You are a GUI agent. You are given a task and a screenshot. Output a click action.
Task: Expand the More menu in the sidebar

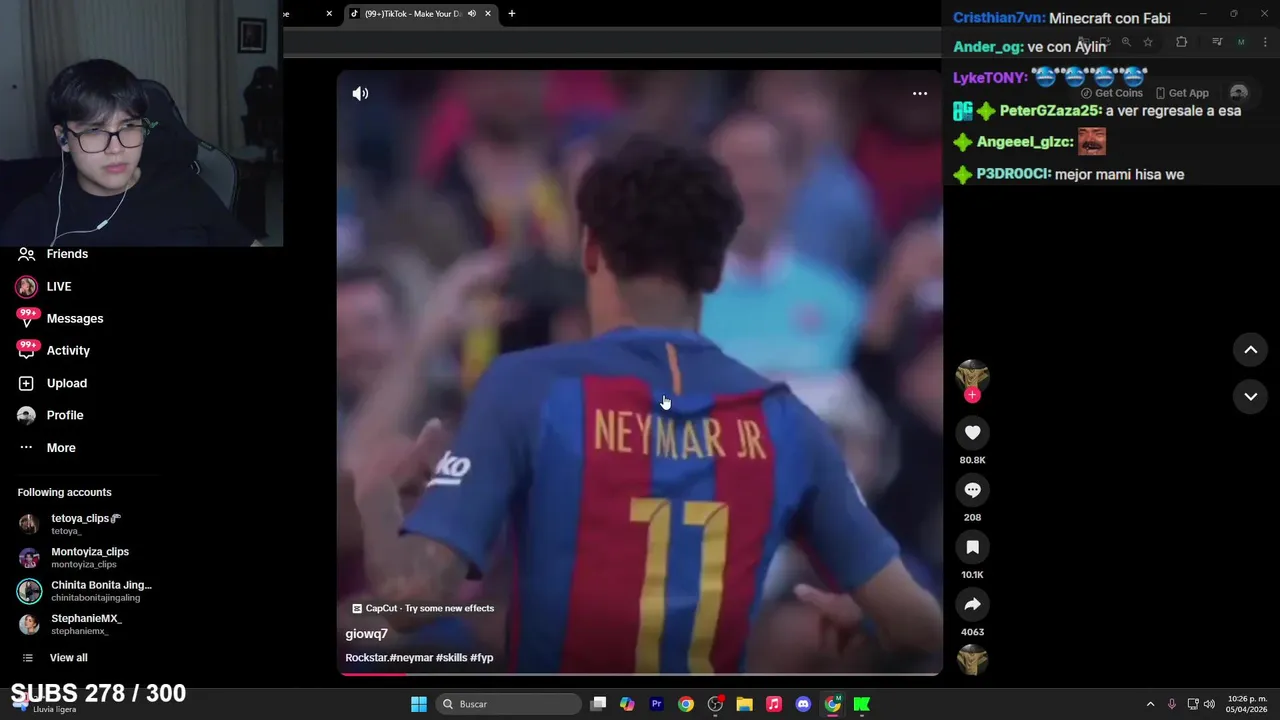[x=61, y=447]
